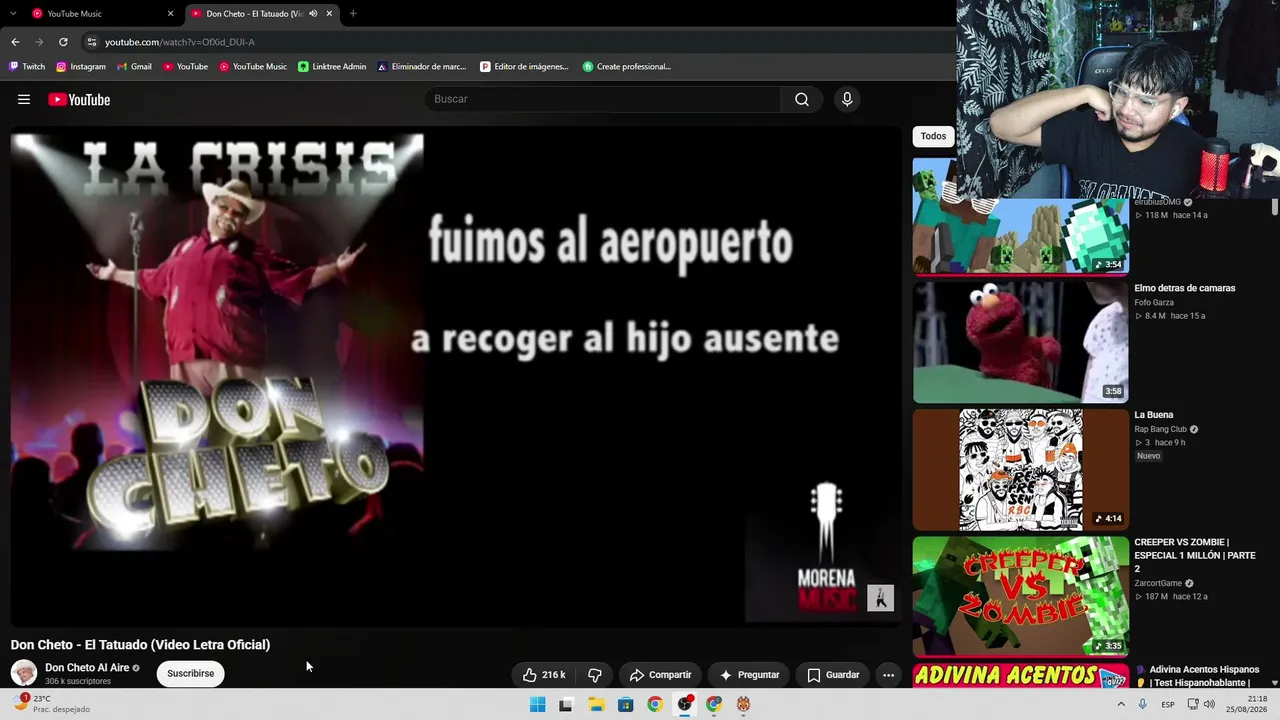Viewport: 1280px width, 720px height.
Task: Click the system tray microphone icon
Action: pyautogui.click(x=1143, y=704)
